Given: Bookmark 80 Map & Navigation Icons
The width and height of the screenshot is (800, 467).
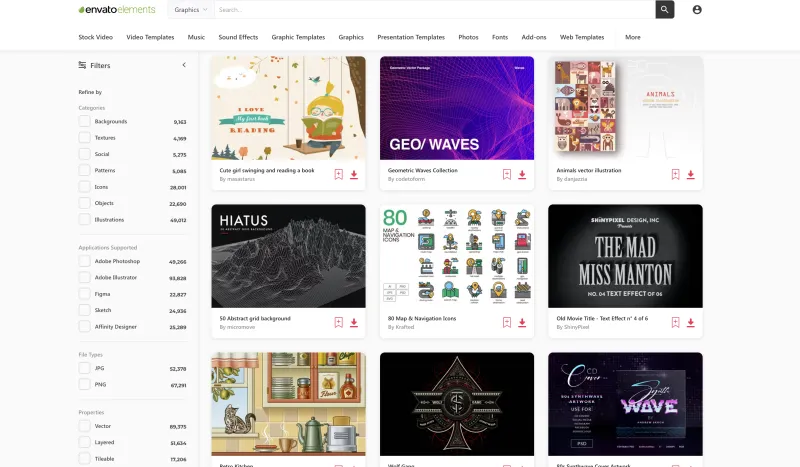Looking at the screenshot, I should click(507, 323).
